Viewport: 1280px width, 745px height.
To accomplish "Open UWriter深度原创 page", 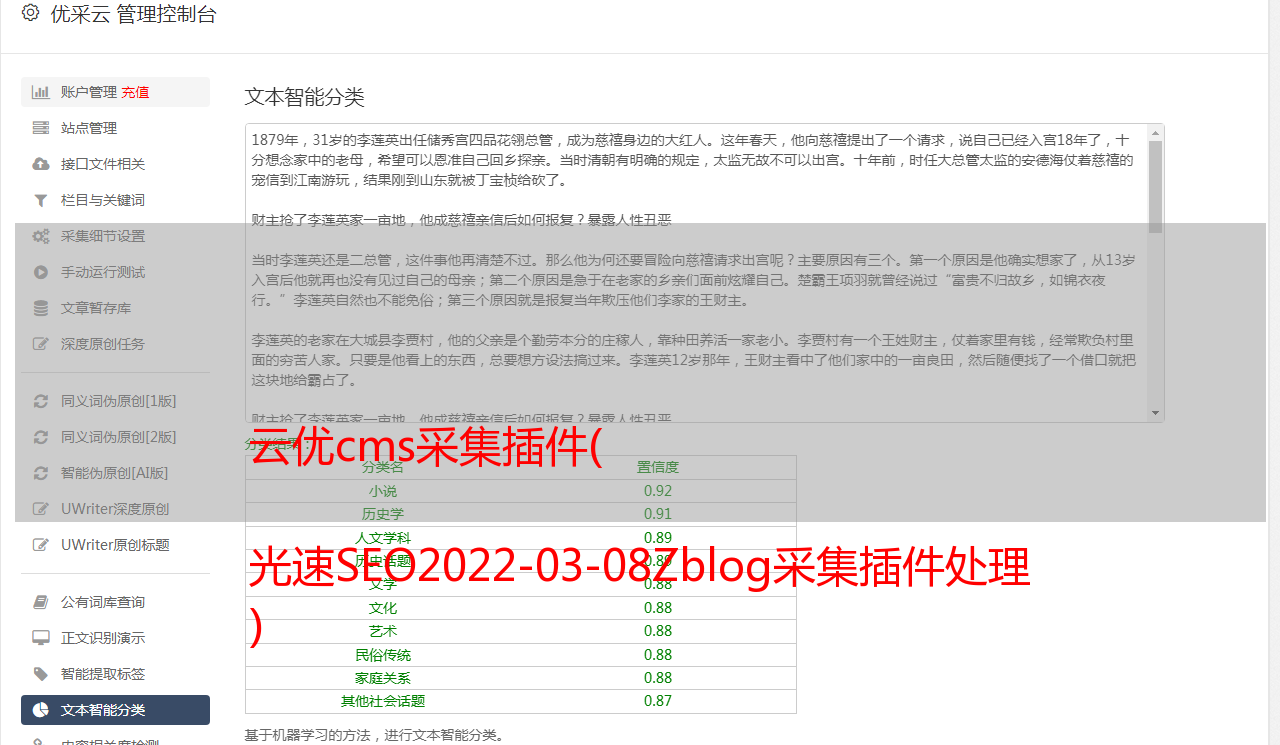I will [115, 509].
